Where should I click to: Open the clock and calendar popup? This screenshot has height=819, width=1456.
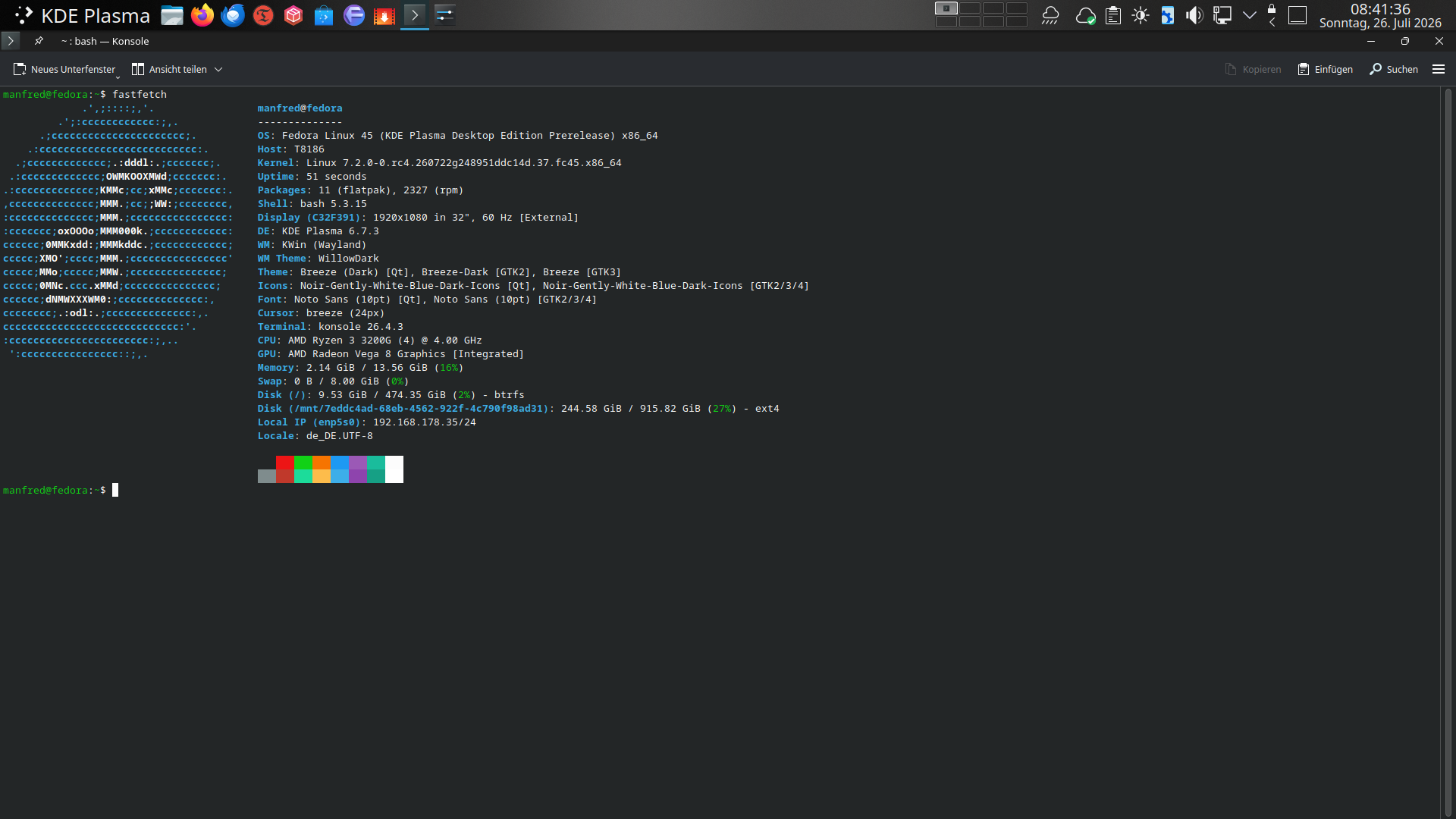coord(1380,15)
